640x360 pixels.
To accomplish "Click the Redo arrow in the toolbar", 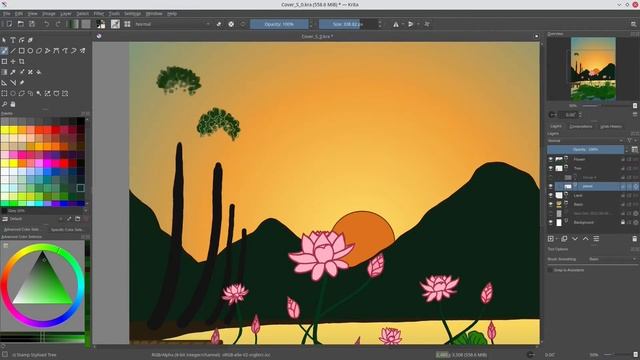I will [x=58, y=24].
